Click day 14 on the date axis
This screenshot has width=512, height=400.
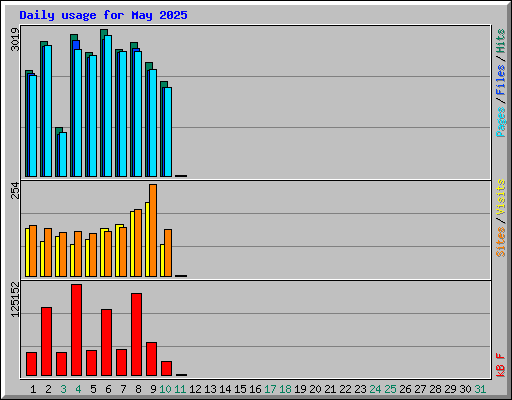[225, 389]
